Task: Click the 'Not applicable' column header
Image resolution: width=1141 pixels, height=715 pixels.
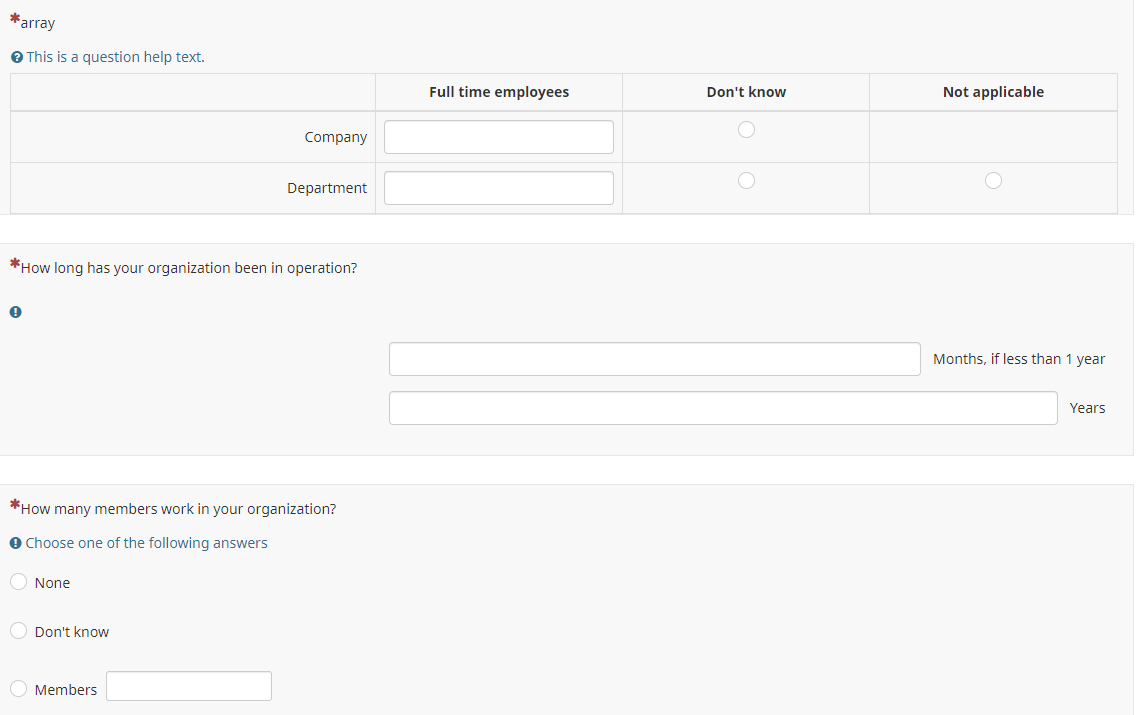Action: click(993, 92)
